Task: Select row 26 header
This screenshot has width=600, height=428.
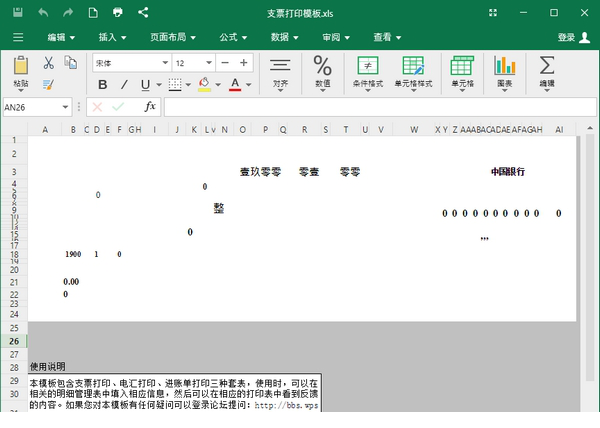Action: click(x=14, y=341)
